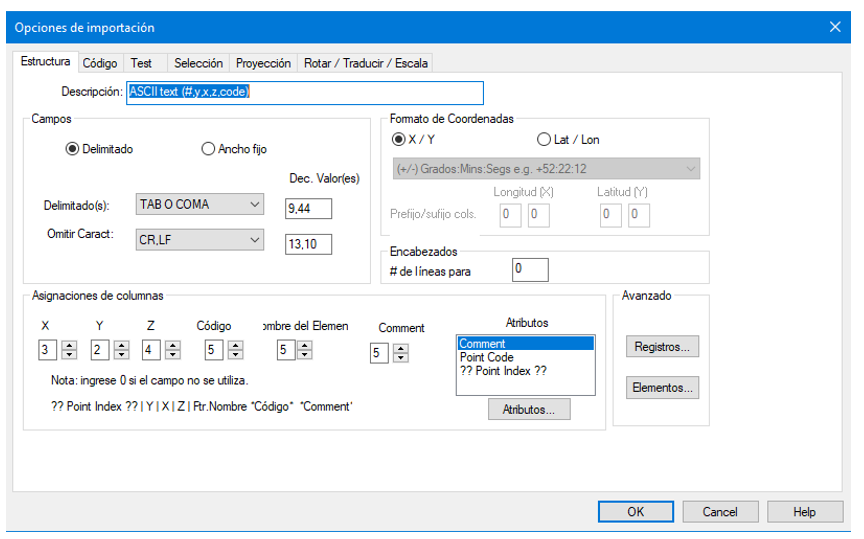Click the Comment column spinner control
The image size is (864, 539).
(x=401, y=353)
